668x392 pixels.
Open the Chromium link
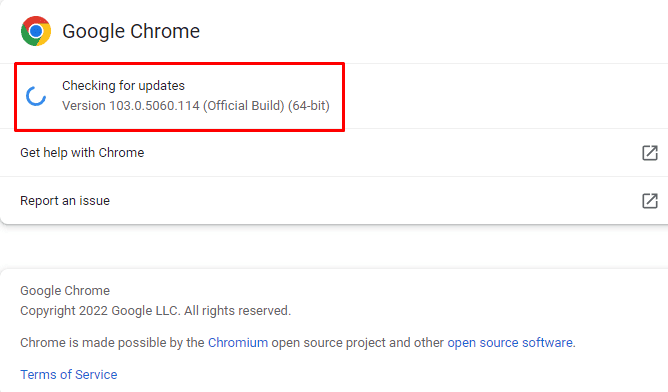(238, 343)
